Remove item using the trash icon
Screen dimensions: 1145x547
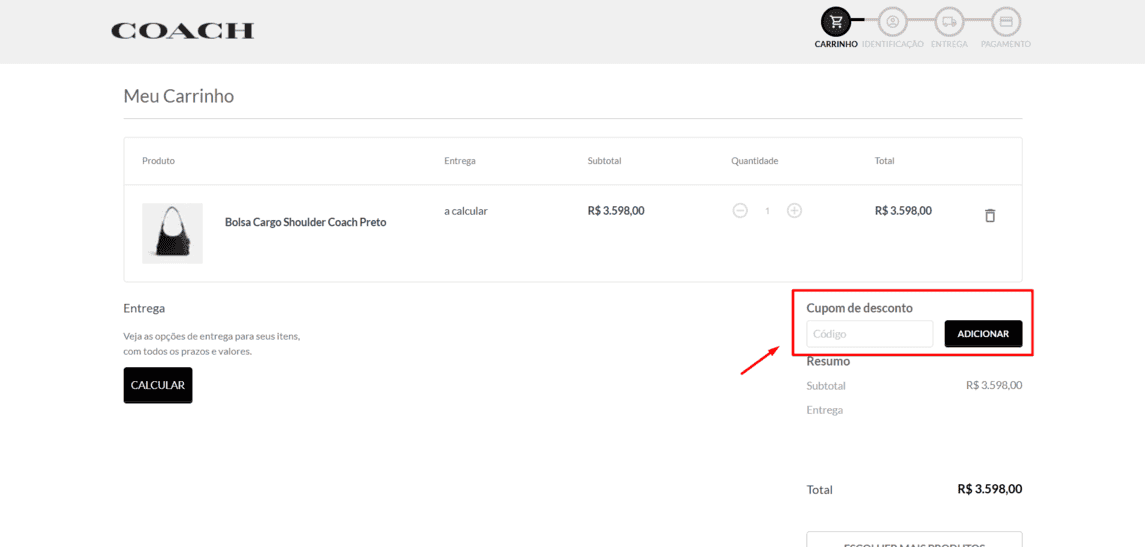pos(990,215)
